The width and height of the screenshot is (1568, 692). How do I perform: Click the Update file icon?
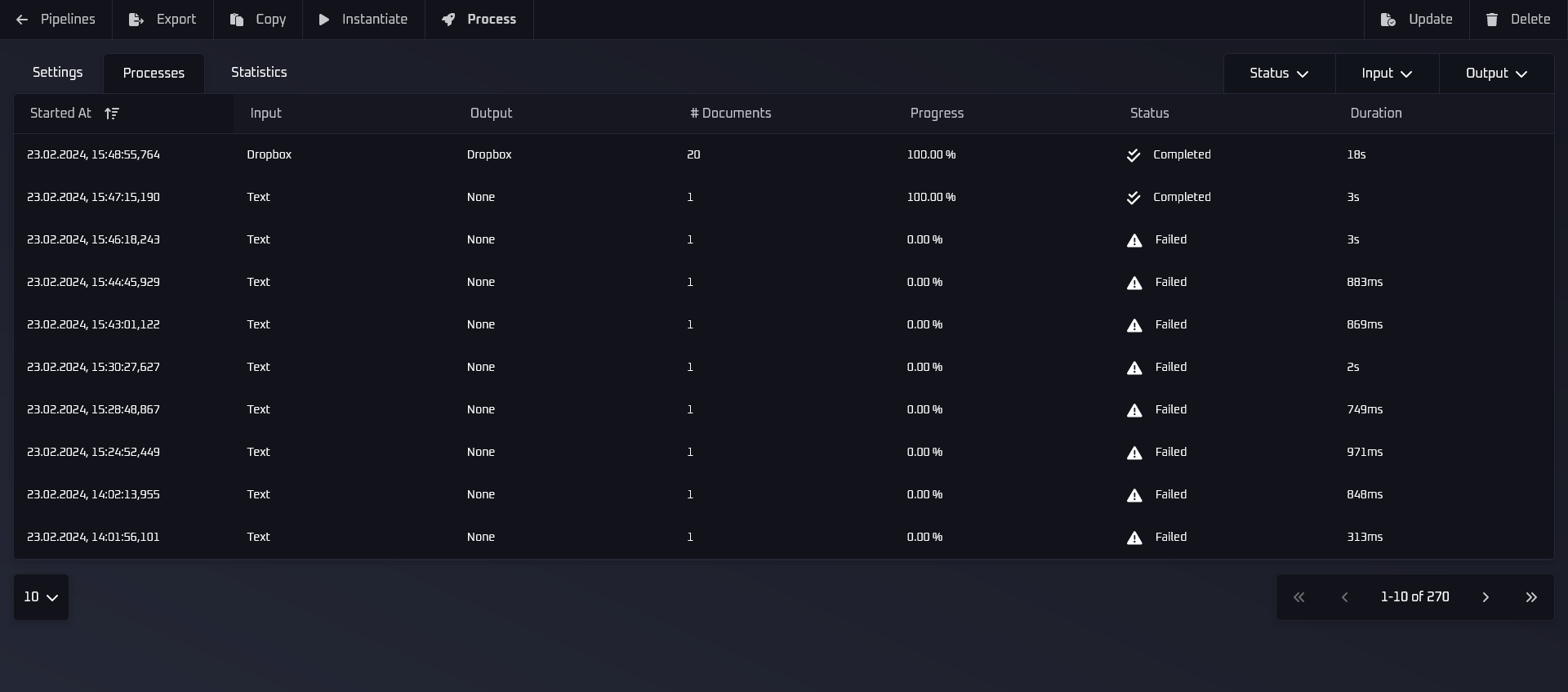(x=1388, y=20)
